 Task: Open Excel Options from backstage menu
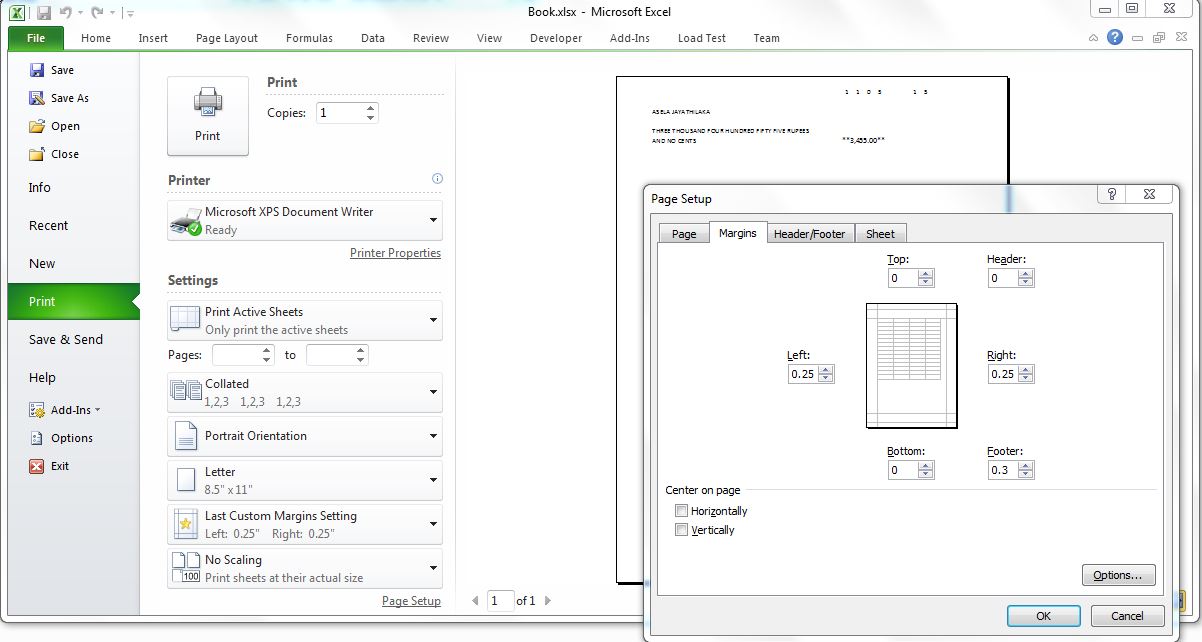[61, 438]
